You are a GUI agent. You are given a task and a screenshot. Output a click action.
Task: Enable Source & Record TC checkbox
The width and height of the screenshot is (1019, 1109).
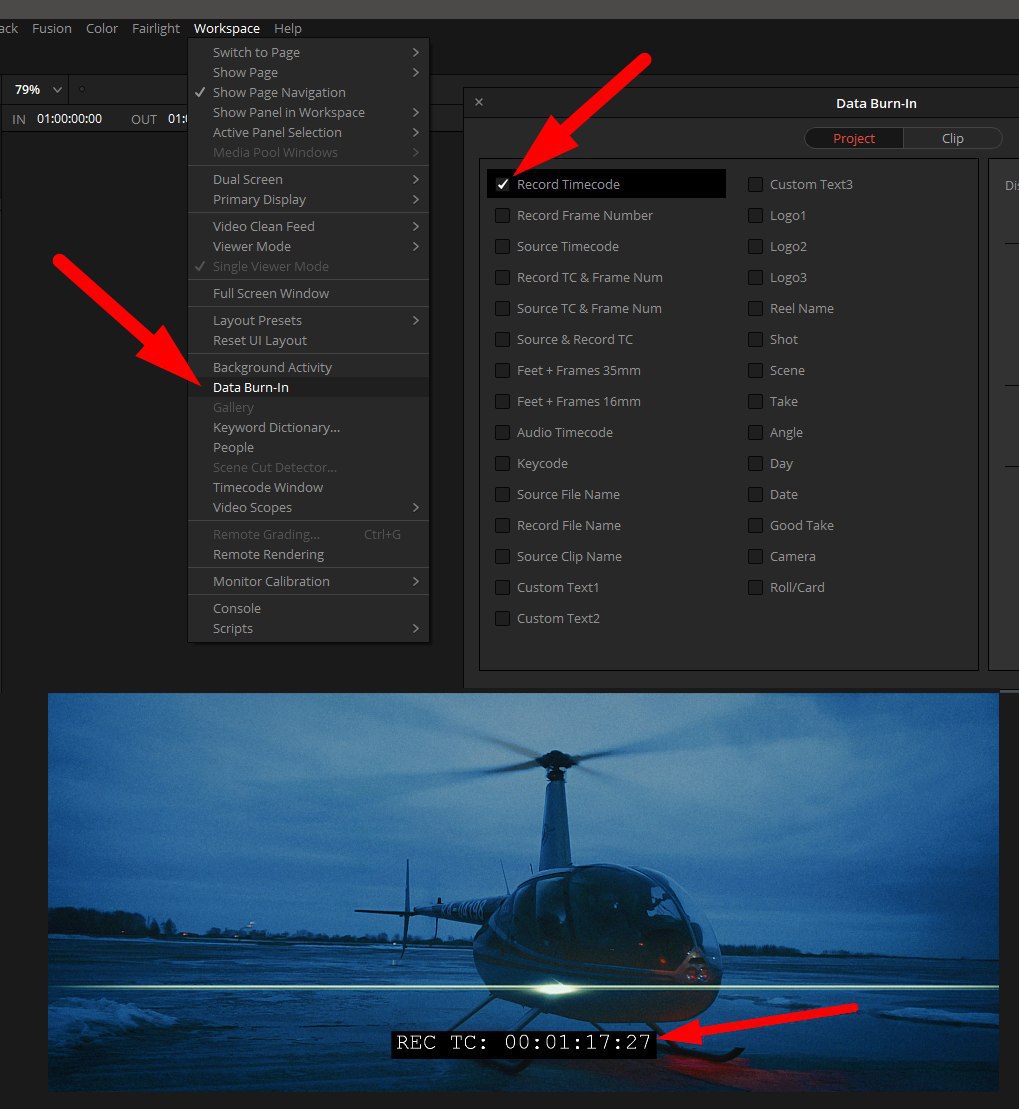click(503, 339)
